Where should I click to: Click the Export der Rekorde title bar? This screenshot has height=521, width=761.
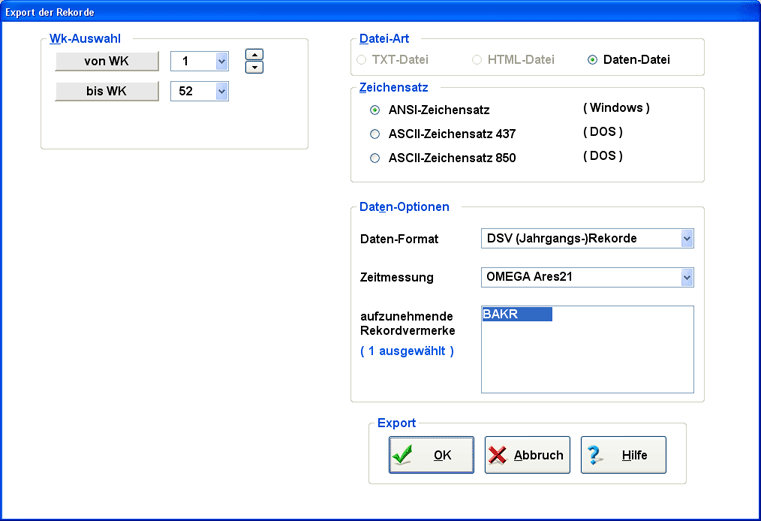click(x=380, y=9)
